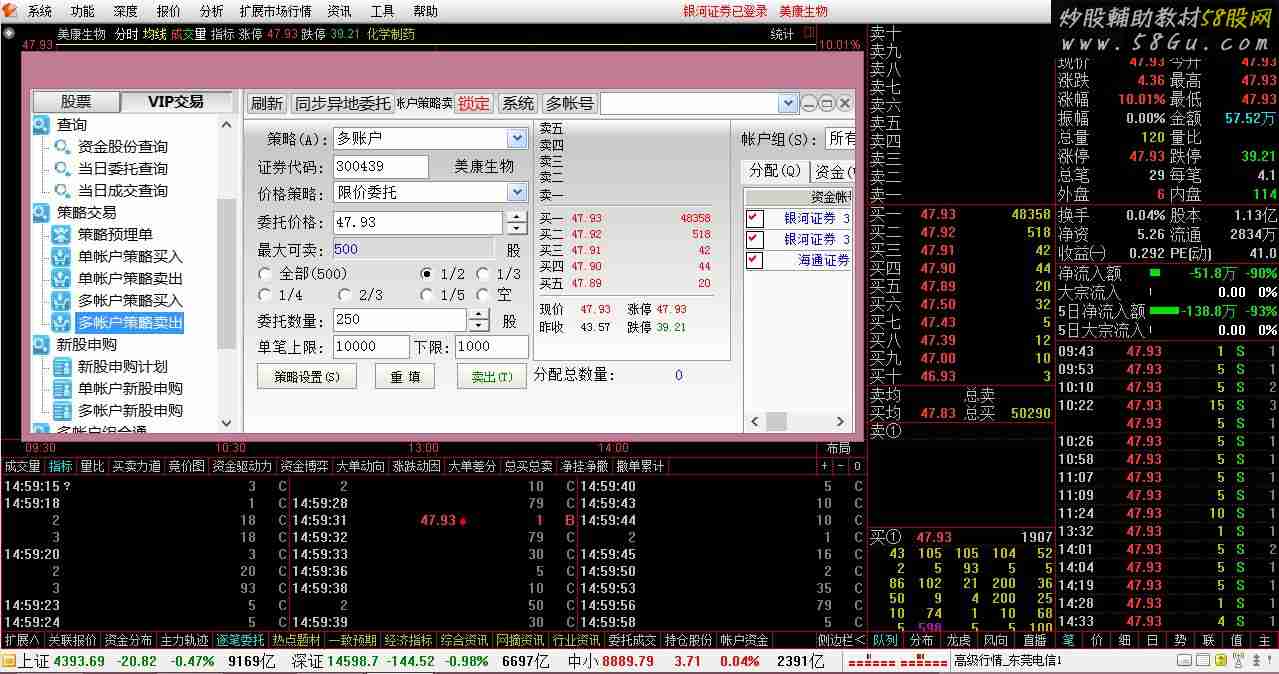Click the sidebar tree vertical scrollbar

[226, 270]
